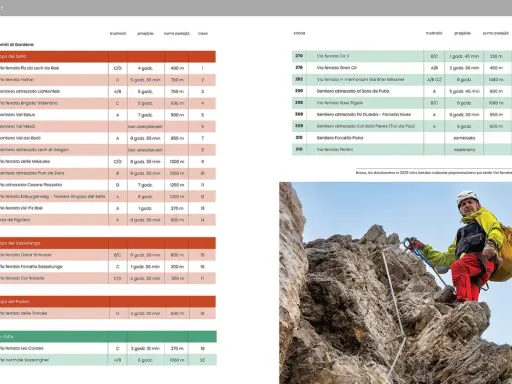Screen dimensions: 512x384
Task: Click the Via ferrata Sass Rigais row
Action: click(402, 103)
